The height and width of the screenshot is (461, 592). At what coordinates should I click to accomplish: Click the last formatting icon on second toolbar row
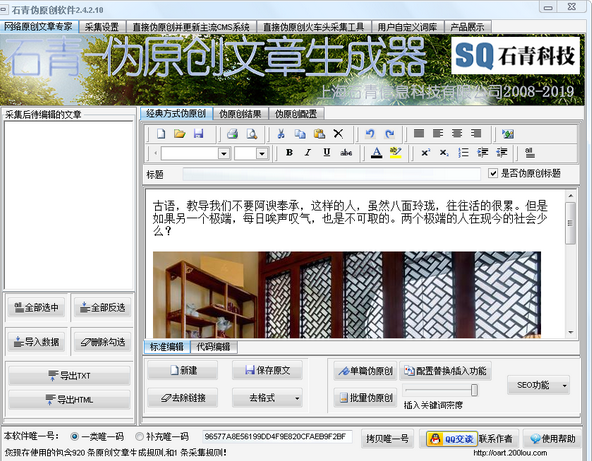pyautogui.click(x=530, y=153)
